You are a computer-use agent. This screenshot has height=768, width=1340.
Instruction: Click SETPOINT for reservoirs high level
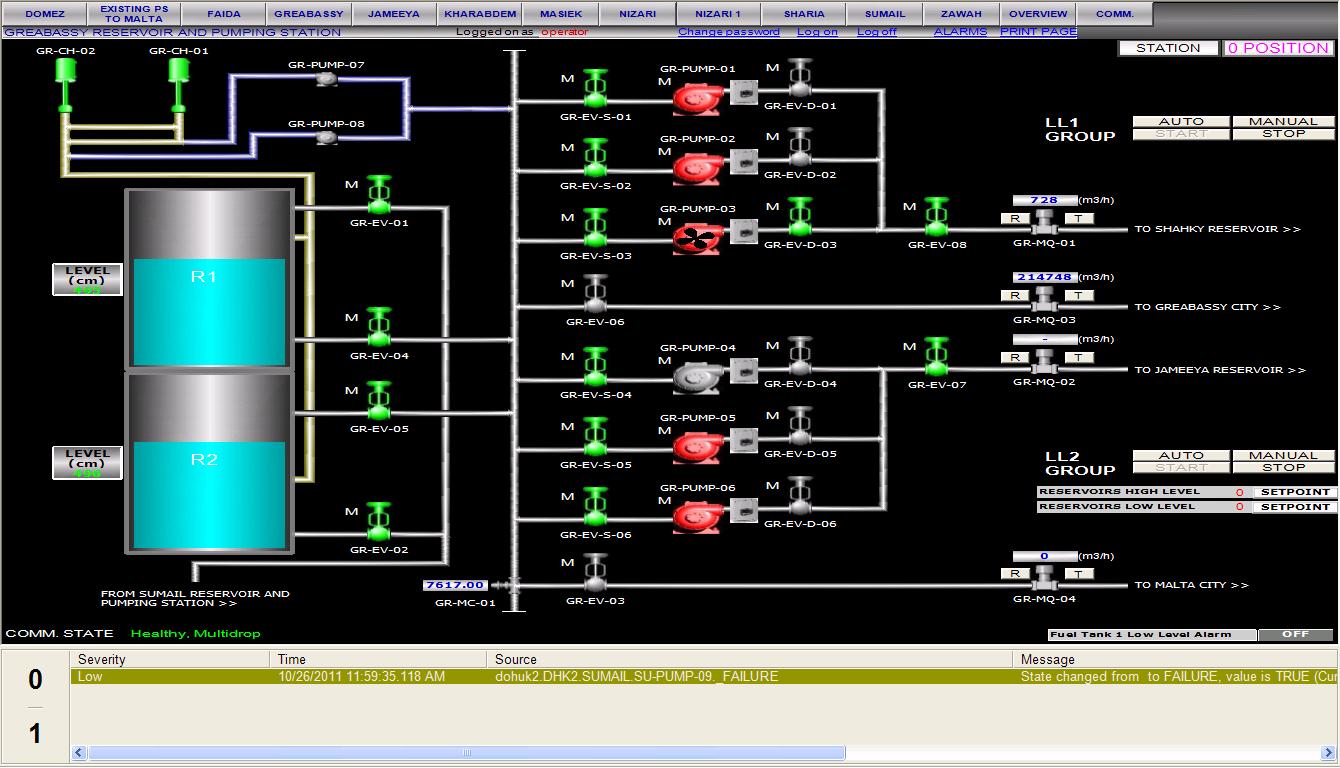click(1295, 492)
